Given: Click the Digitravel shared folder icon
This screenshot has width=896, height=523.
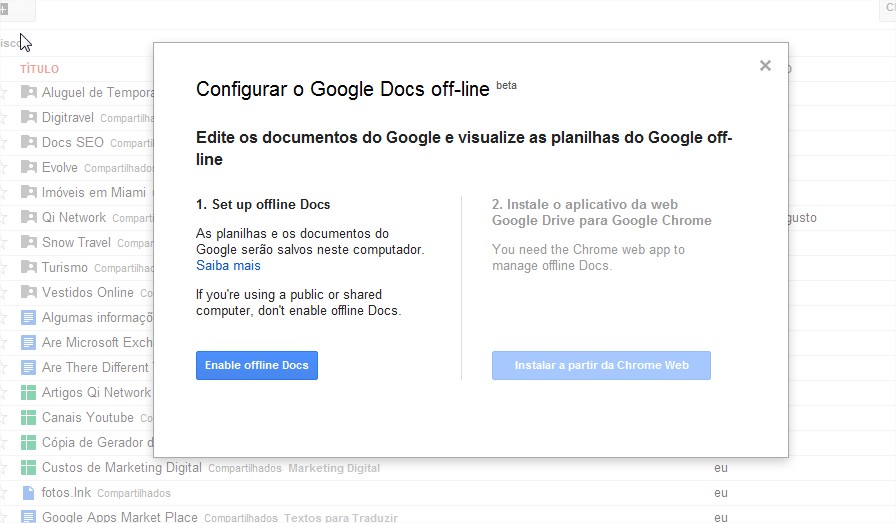Looking at the screenshot, I should coord(28,117).
